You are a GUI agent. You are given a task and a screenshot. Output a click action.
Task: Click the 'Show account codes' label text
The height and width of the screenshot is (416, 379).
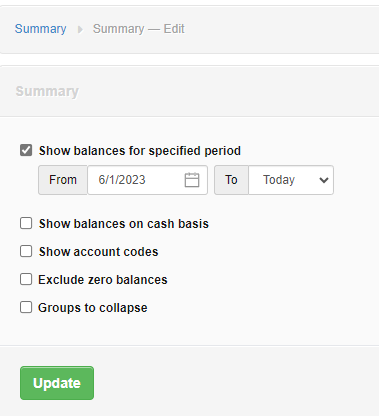(98, 252)
